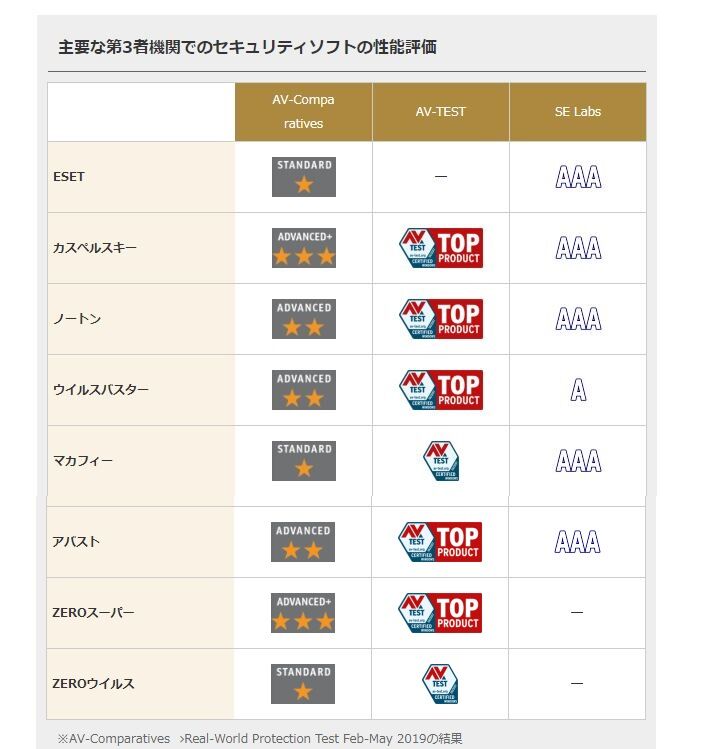Click the AV-Comparatives Real-World Protection Test footnote
701x749 pixels.
click(260, 738)
